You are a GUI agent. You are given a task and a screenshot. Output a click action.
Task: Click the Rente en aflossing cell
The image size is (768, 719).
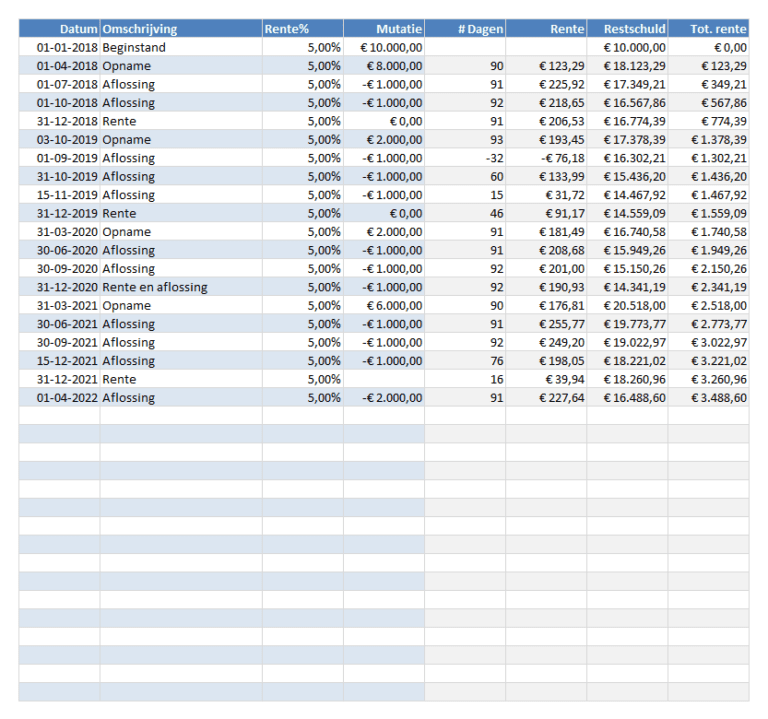tap(155, 287)
